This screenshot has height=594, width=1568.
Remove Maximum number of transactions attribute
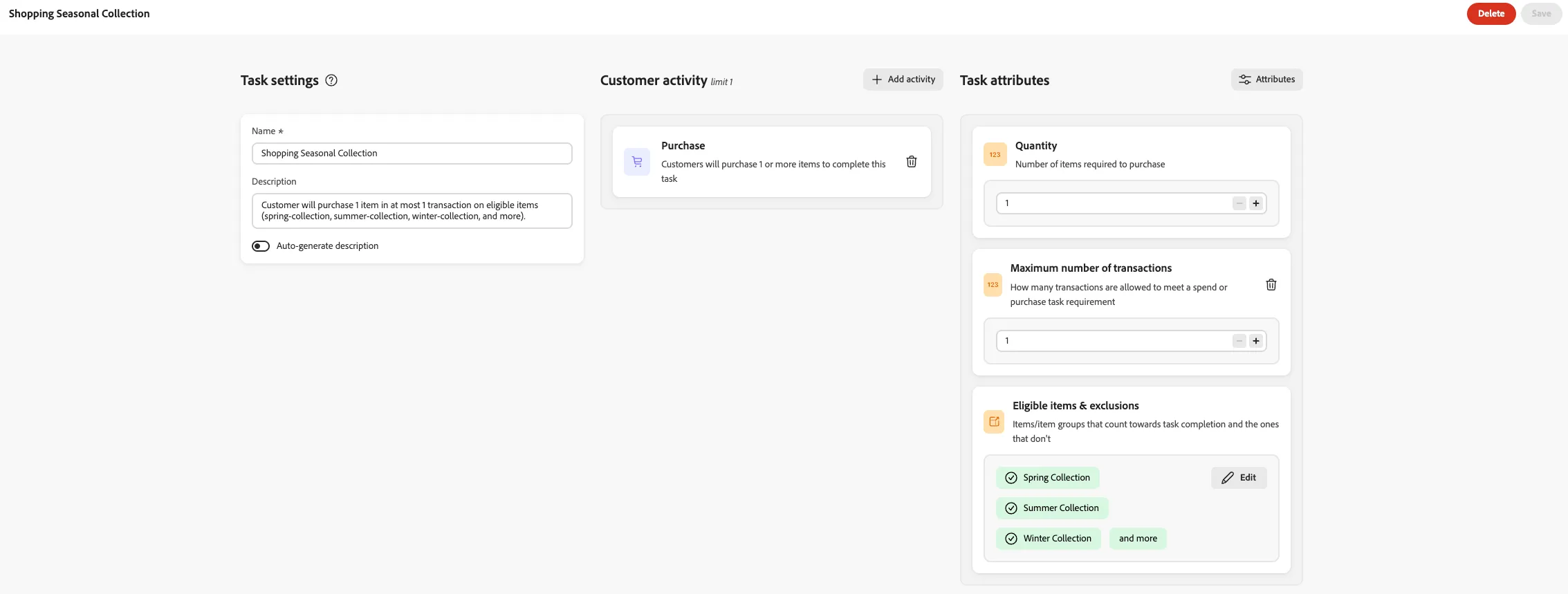tap(1271, 285)
